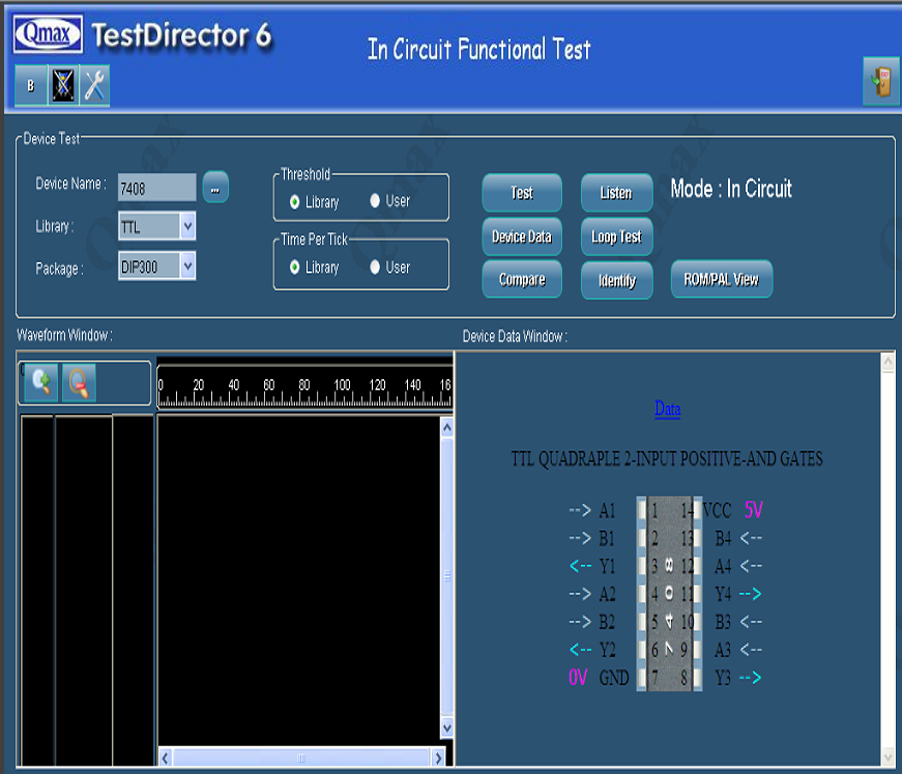Click the 'Y4' output pin label
This screenshot has width=902, height=775.
[723, 594]
